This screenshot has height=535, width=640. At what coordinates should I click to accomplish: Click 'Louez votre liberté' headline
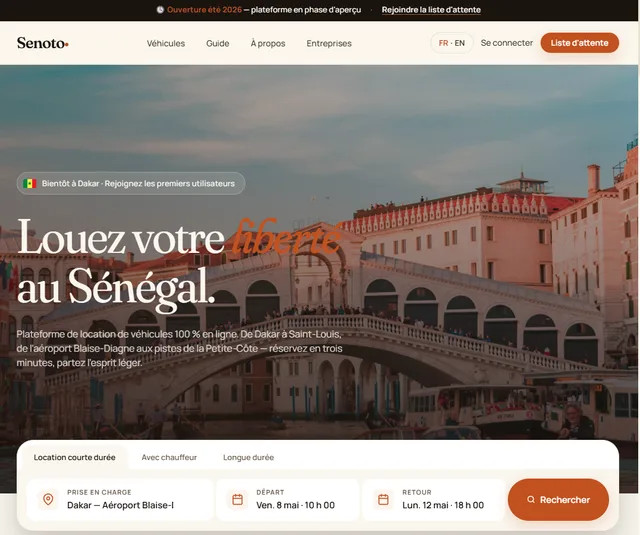[178, 238]
